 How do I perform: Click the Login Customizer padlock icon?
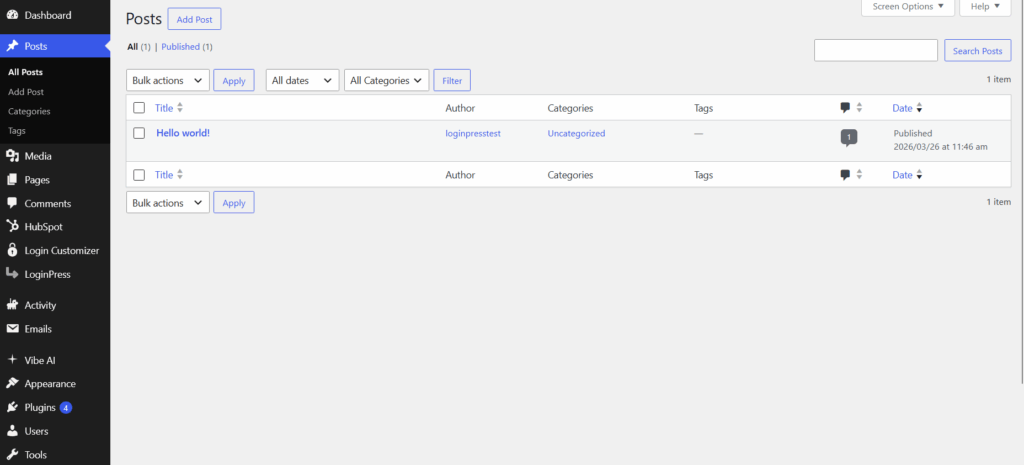tap(12, 250)
